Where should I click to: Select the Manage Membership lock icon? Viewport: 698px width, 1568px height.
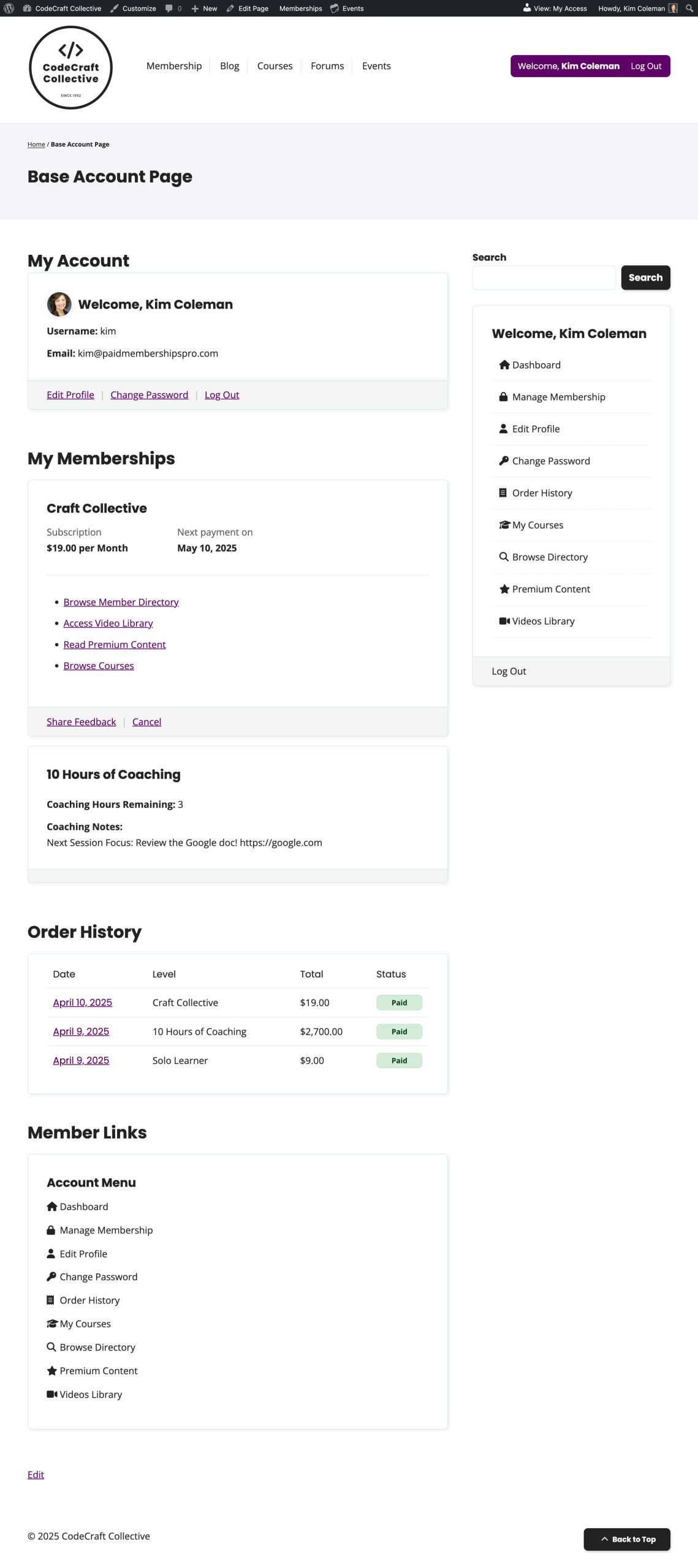[x=504, y=396]
